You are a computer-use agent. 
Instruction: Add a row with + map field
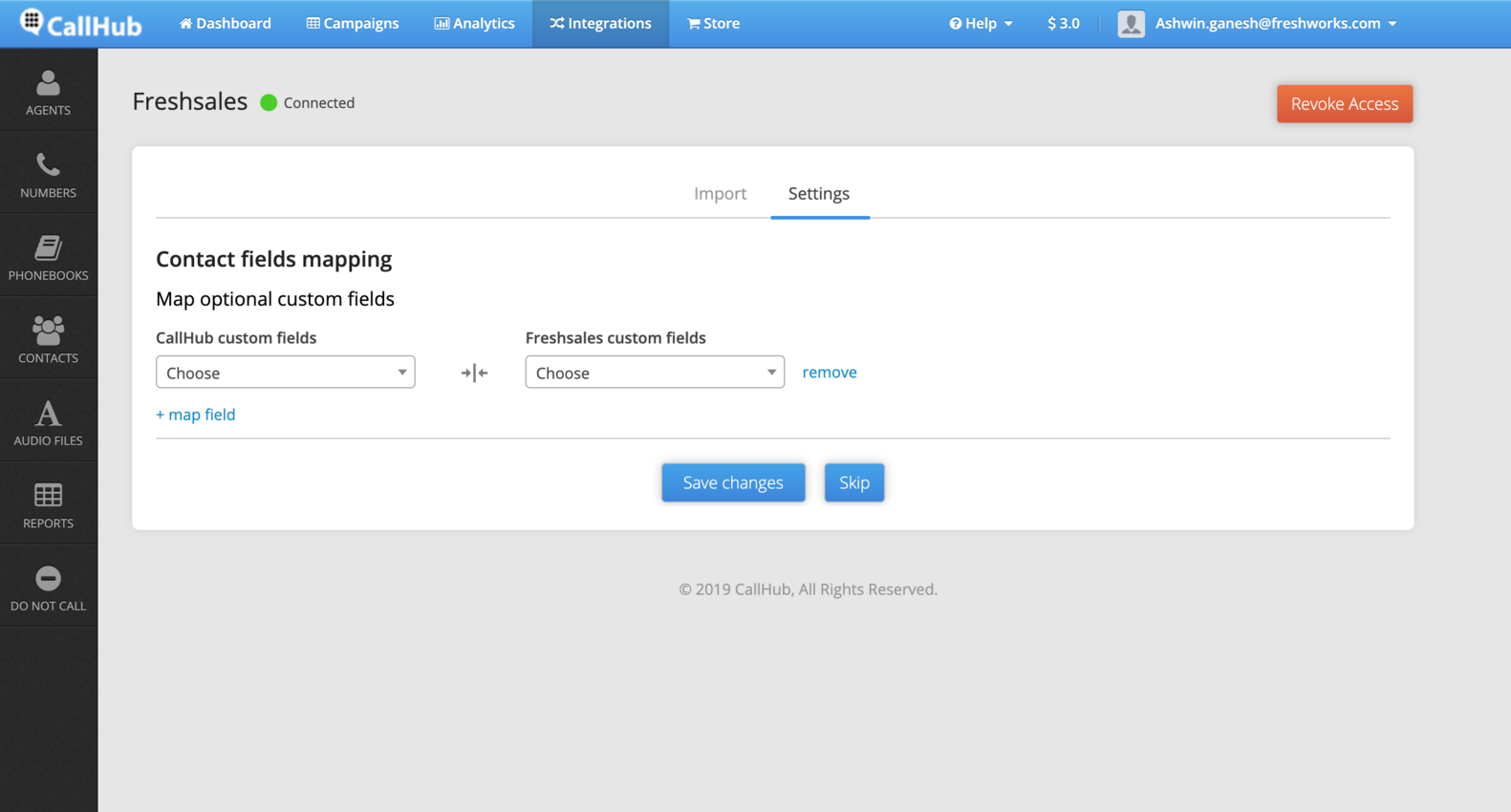point(196,415)
